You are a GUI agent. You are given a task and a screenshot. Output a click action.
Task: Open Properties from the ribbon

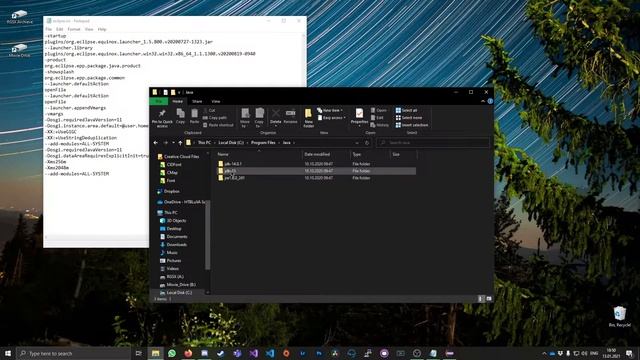[x=359, y=116]
